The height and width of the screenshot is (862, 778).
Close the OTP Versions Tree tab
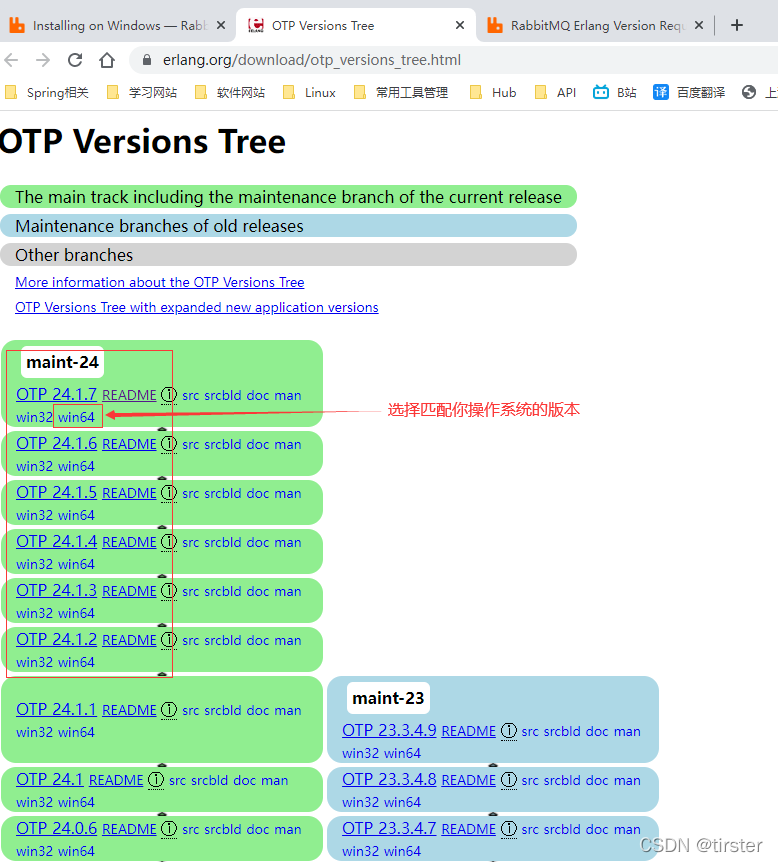[x=459, y=26]
